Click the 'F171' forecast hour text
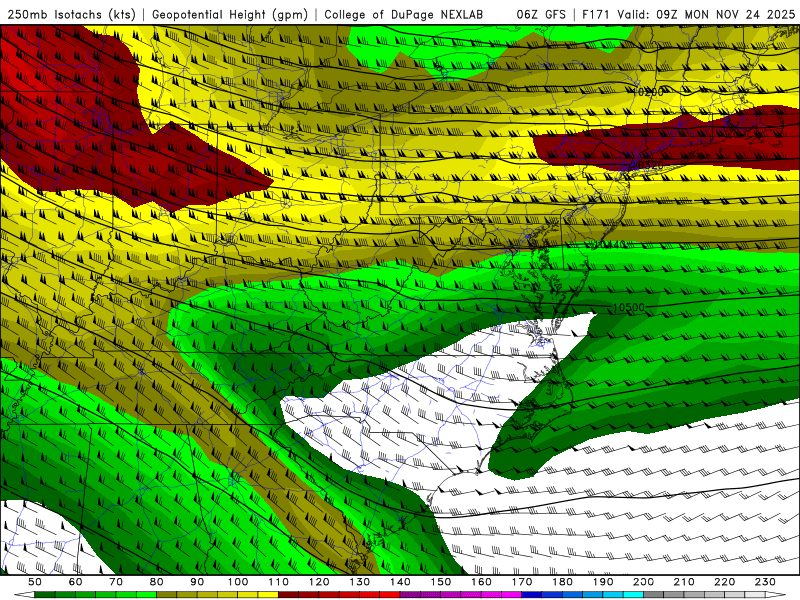Image resolution: width=800 pixels, height=600 pixels. coord(596,14)
